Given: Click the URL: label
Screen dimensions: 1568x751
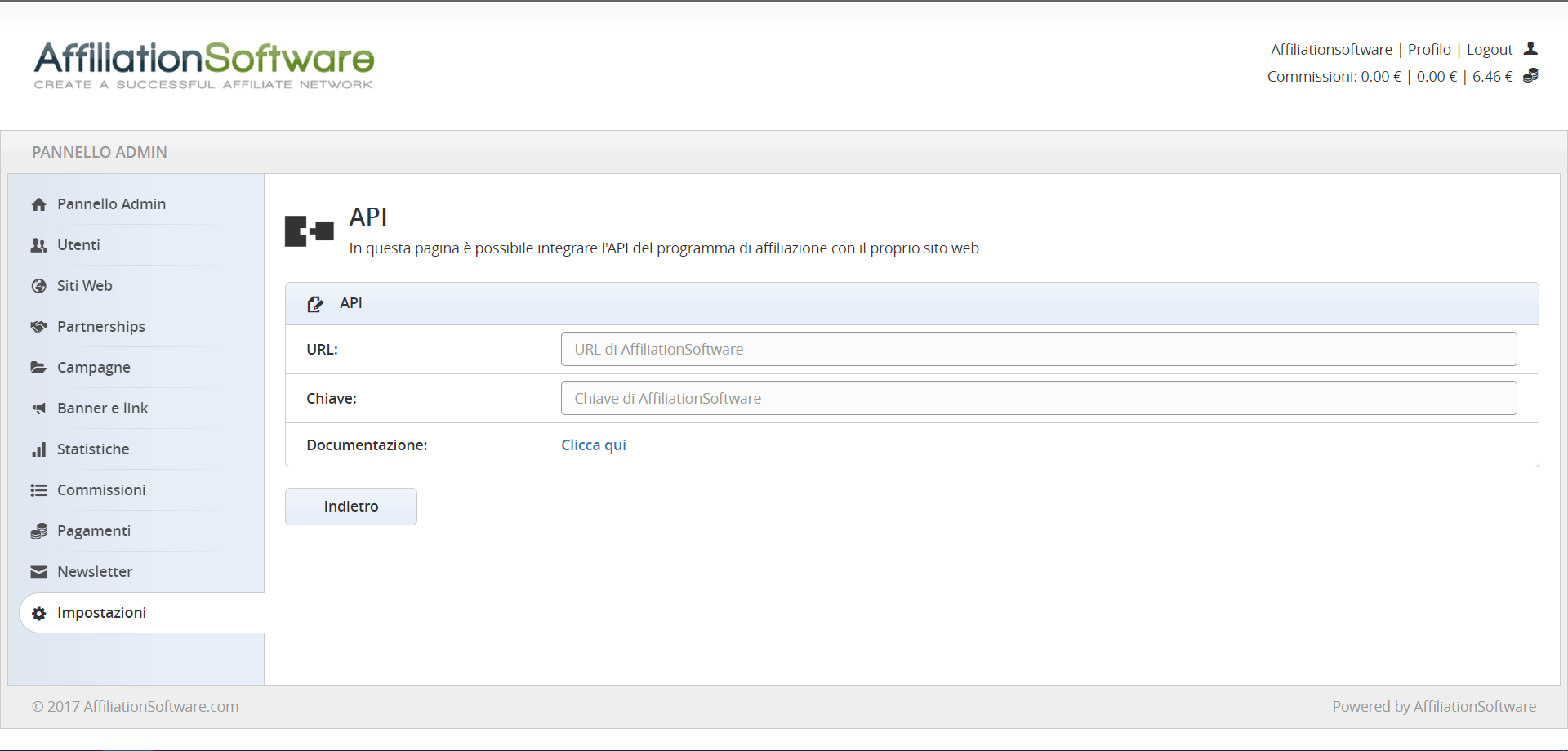Looking at the screenshot, I should point(322,350).
